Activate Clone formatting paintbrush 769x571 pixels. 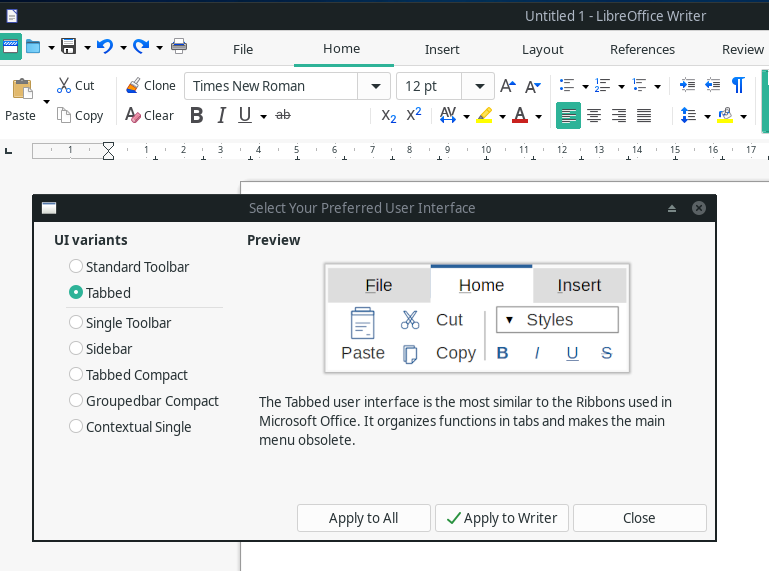click(132, 85)
